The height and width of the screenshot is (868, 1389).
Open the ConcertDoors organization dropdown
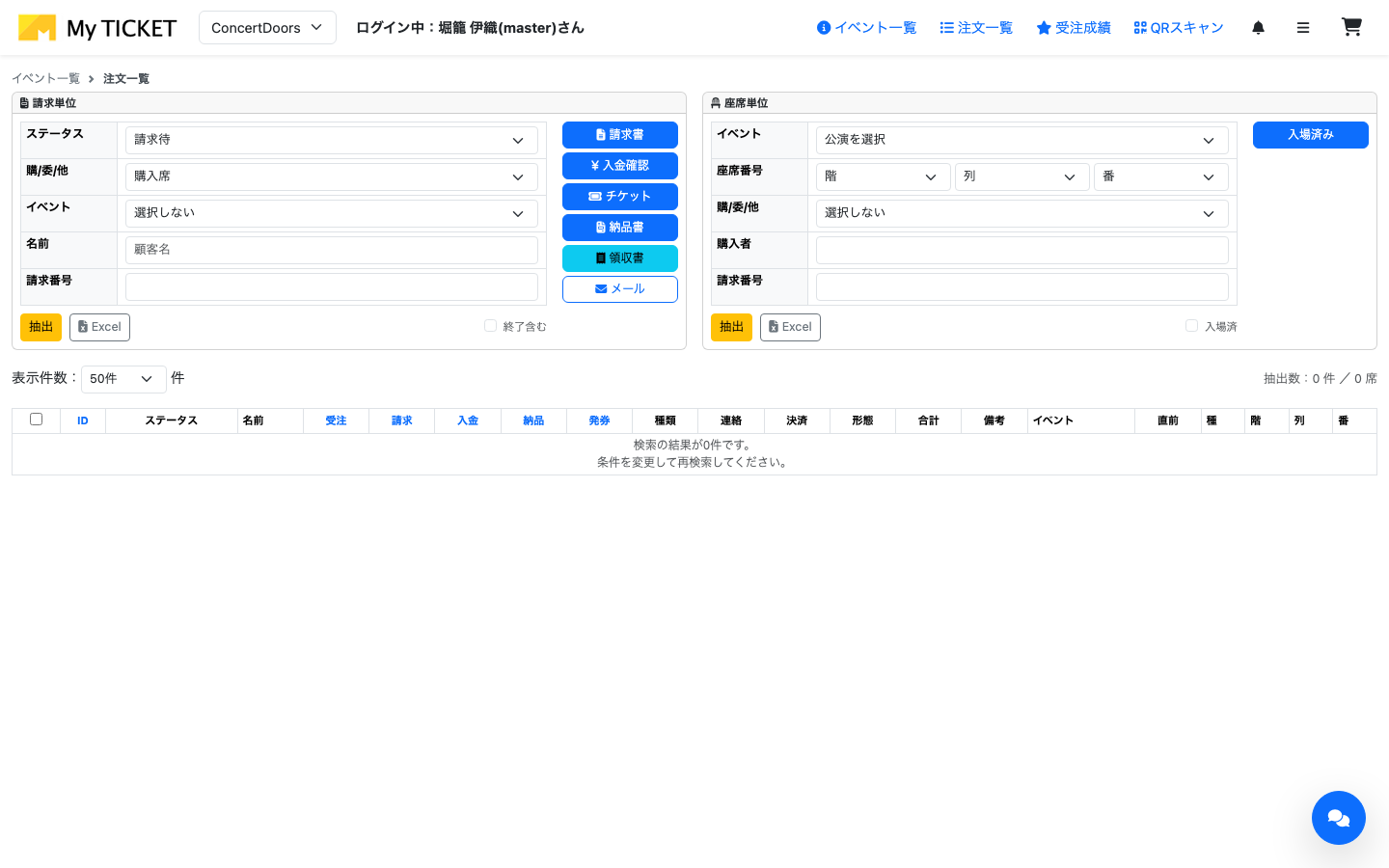coord(266,27)
